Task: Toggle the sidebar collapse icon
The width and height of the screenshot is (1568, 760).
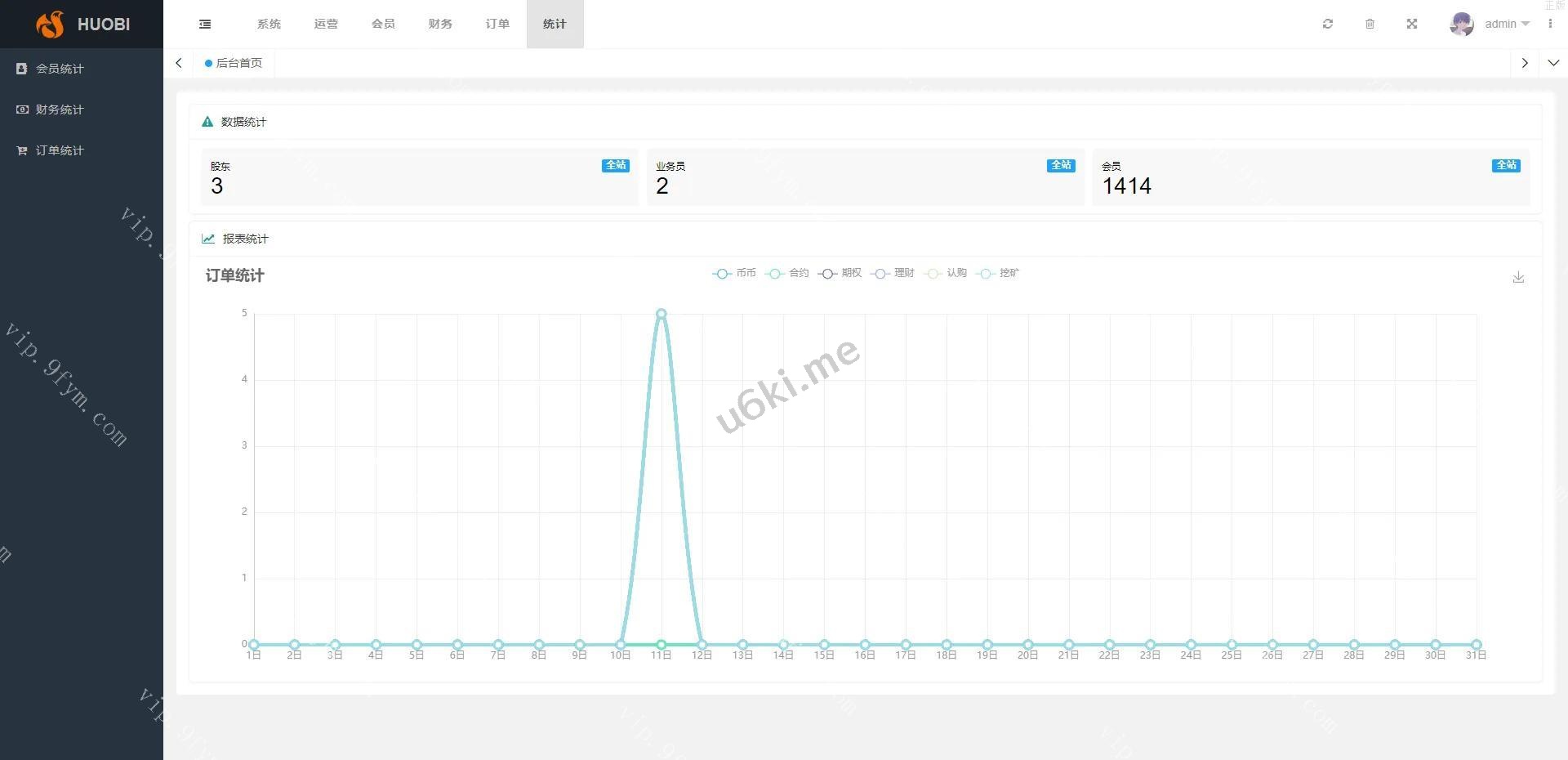Action: point(205,25)
